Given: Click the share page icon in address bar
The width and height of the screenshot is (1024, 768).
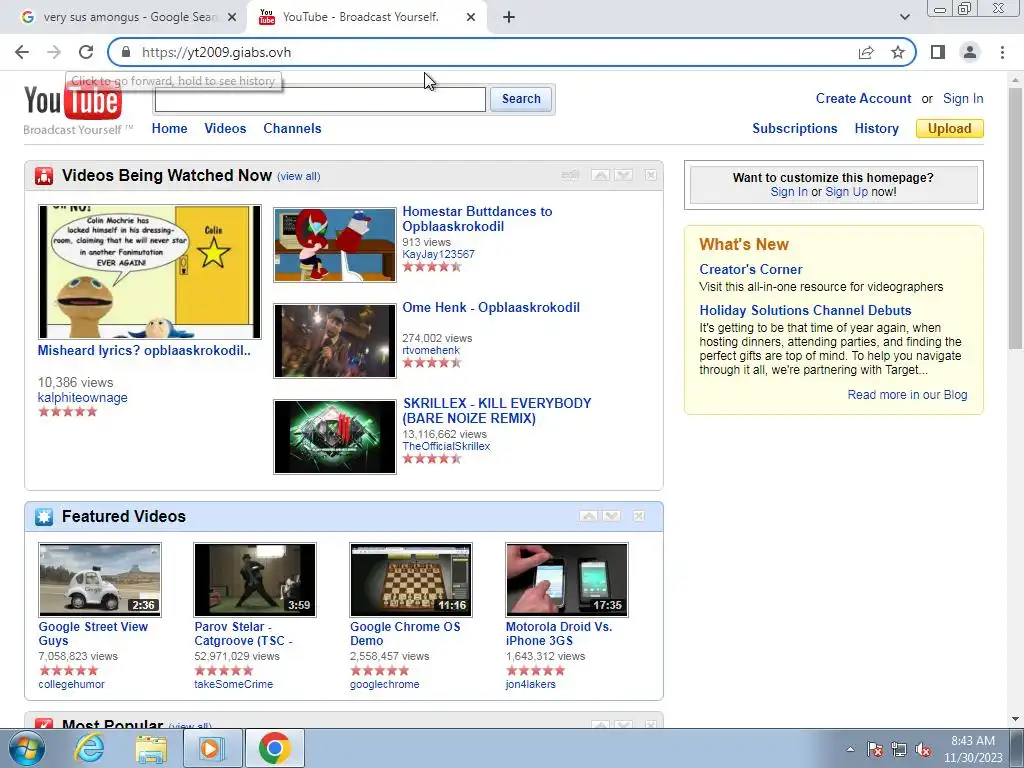Looking at the screenshot, I should pos(866,52).
